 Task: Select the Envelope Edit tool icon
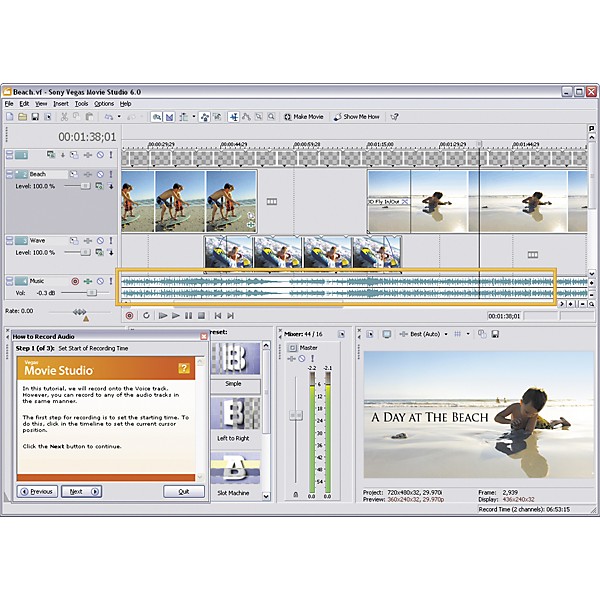pyautogui.click(x=246, y=117)
